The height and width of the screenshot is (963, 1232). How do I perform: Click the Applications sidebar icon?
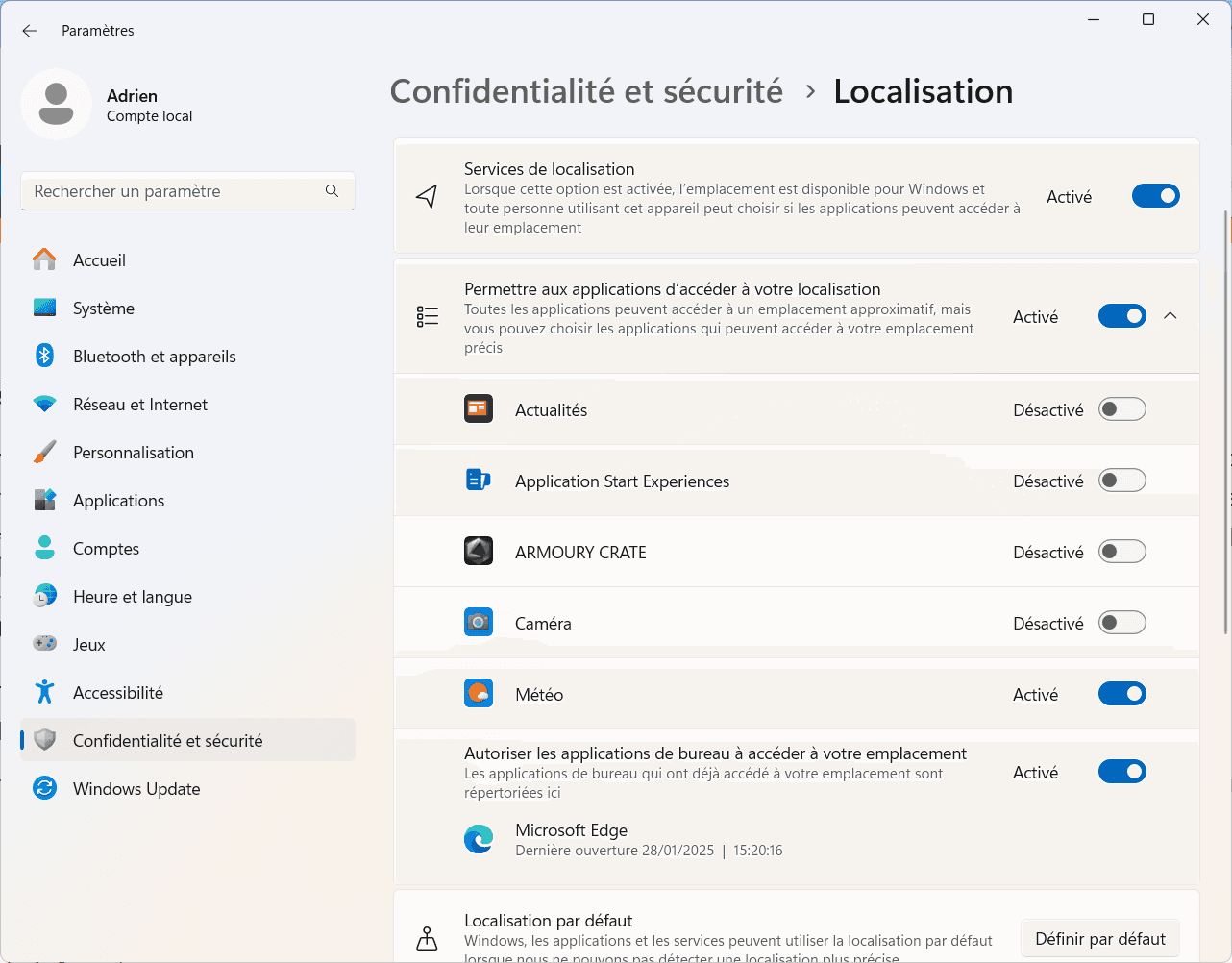[44, 500]
